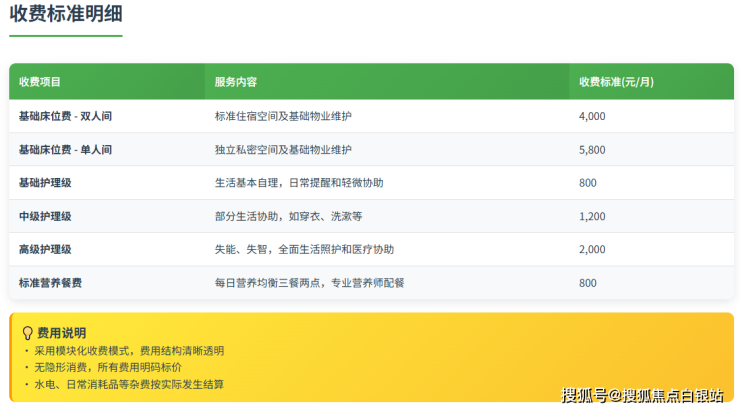
Task: Click the 失能、失智 service description
Action: tap(304, 249)
